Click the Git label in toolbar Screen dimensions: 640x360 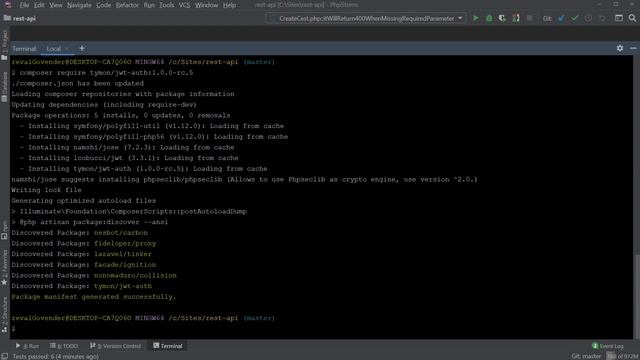point(547,18)
